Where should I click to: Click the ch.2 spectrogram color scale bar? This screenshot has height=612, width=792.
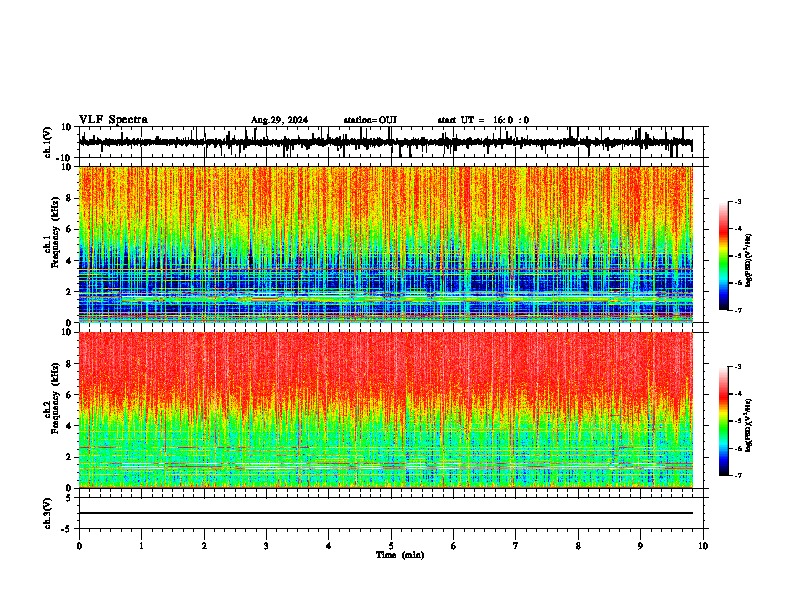pyautogui.click(x=724, y=421)
